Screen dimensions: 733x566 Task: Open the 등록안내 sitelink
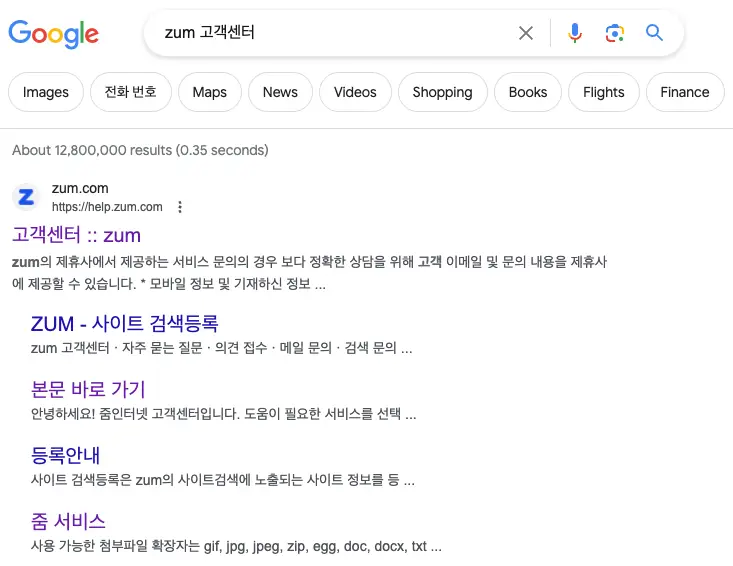pos(65,455)
